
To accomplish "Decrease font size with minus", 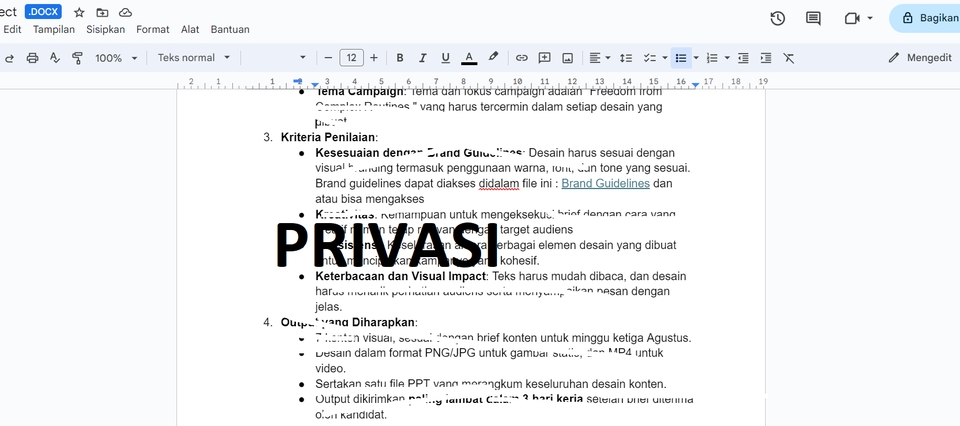I will (328, 58).
